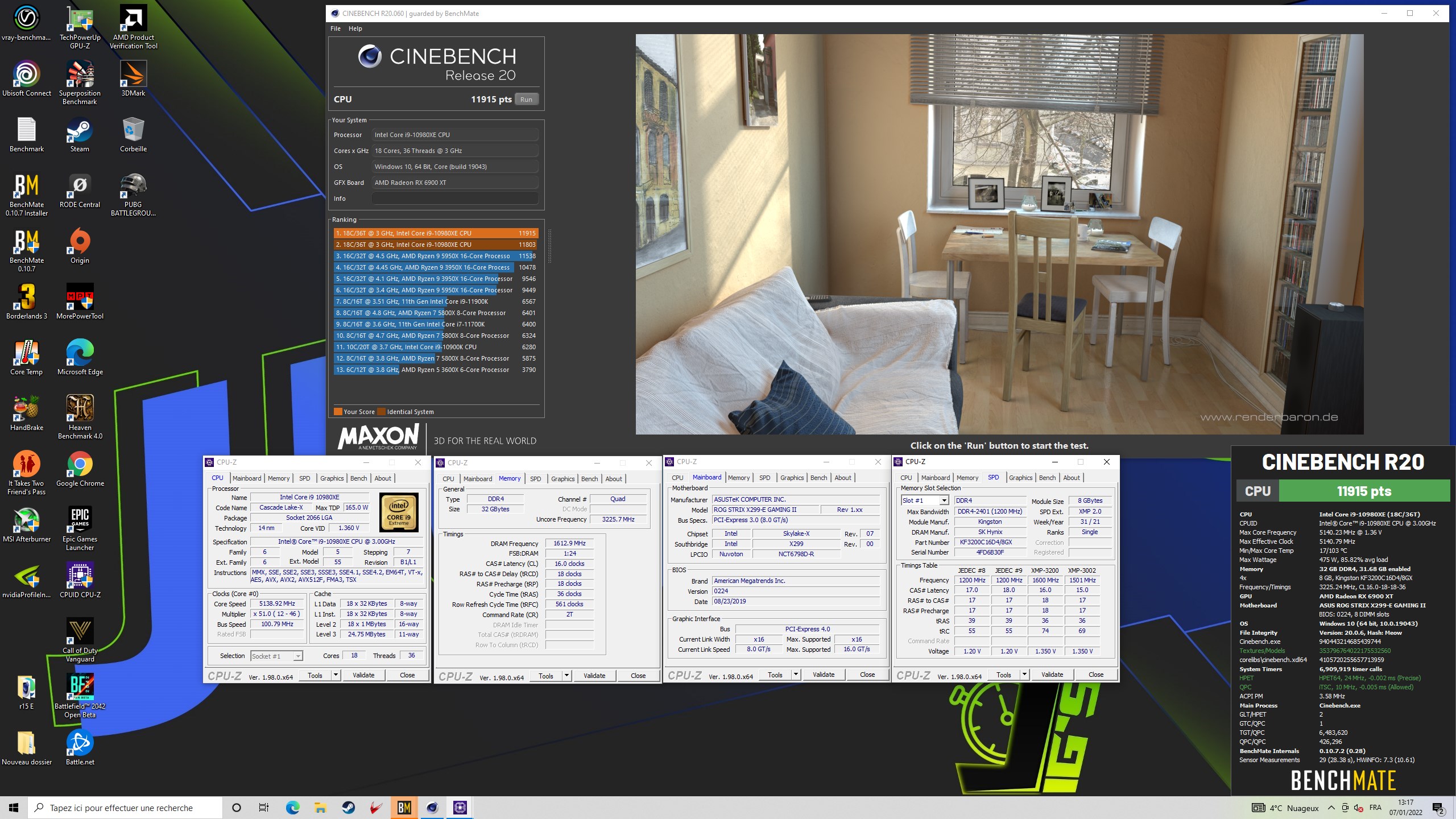Screen dimensions: 1456x819
Task: Show hidden system tray icons chevron
Action: coord(1331,808)
